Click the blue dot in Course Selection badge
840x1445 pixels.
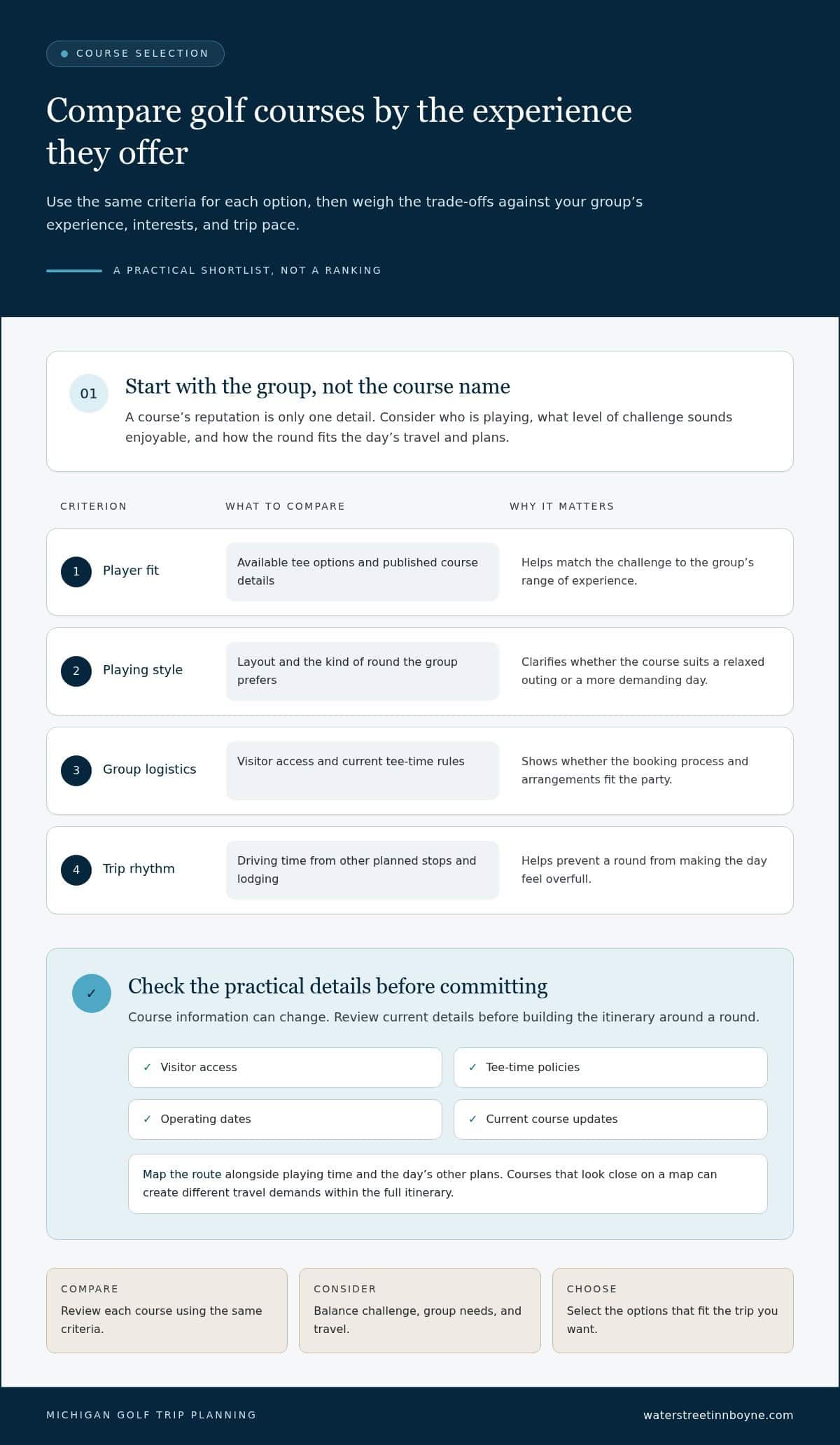[64, 54]
